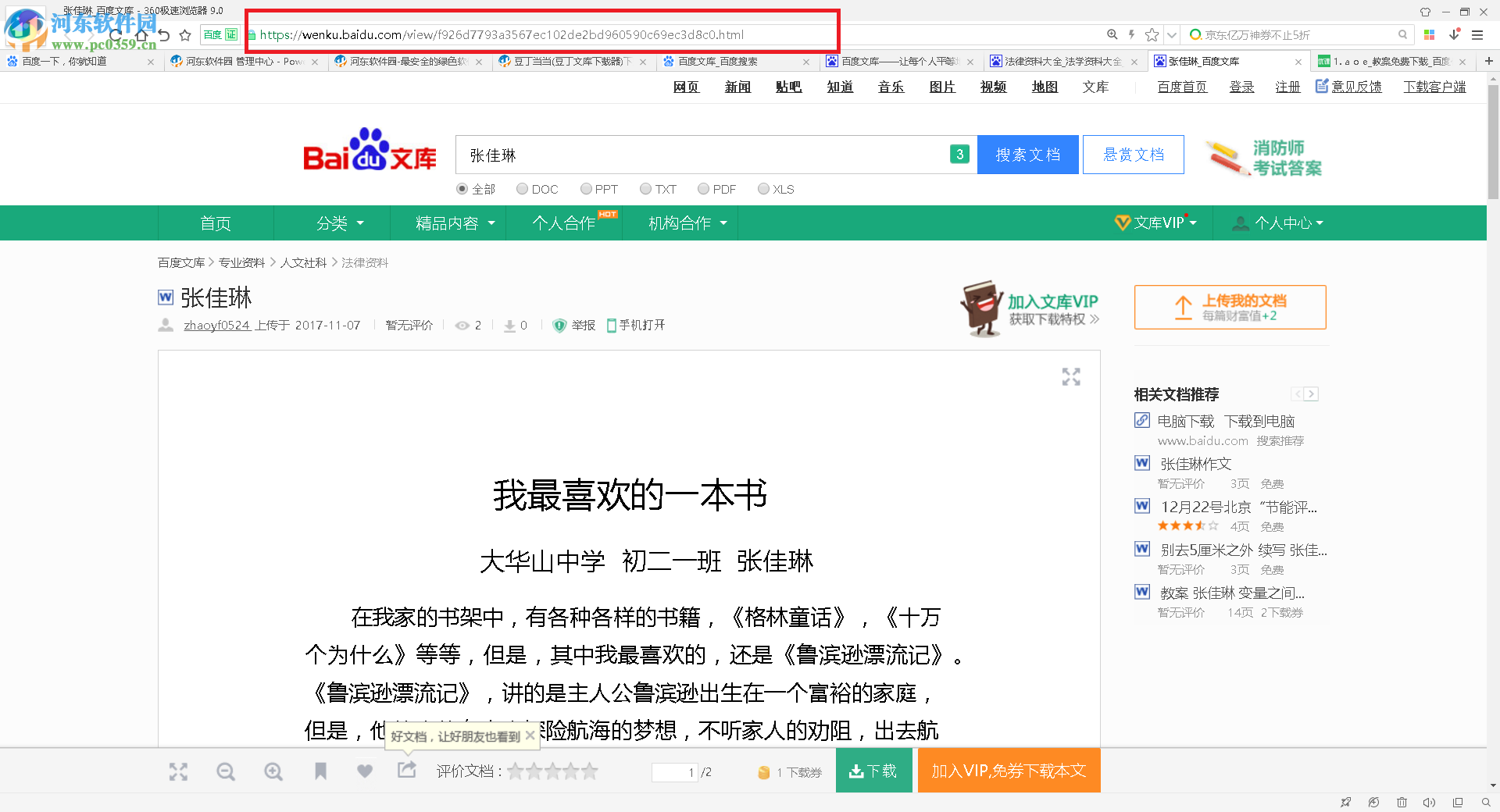Like the document via heart icon

pos(364,771)
